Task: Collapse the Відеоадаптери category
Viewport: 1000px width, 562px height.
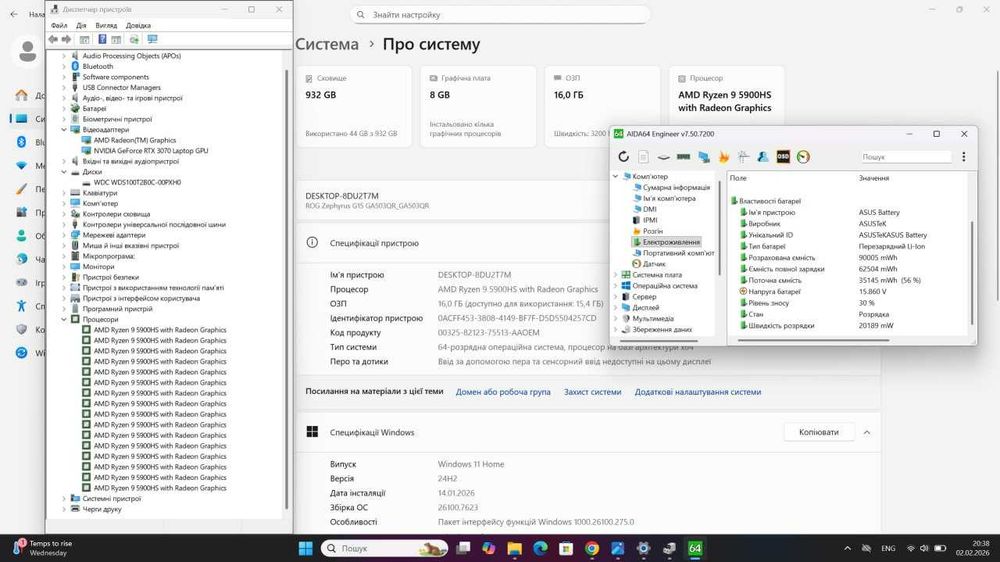Action: click(64, 129)
